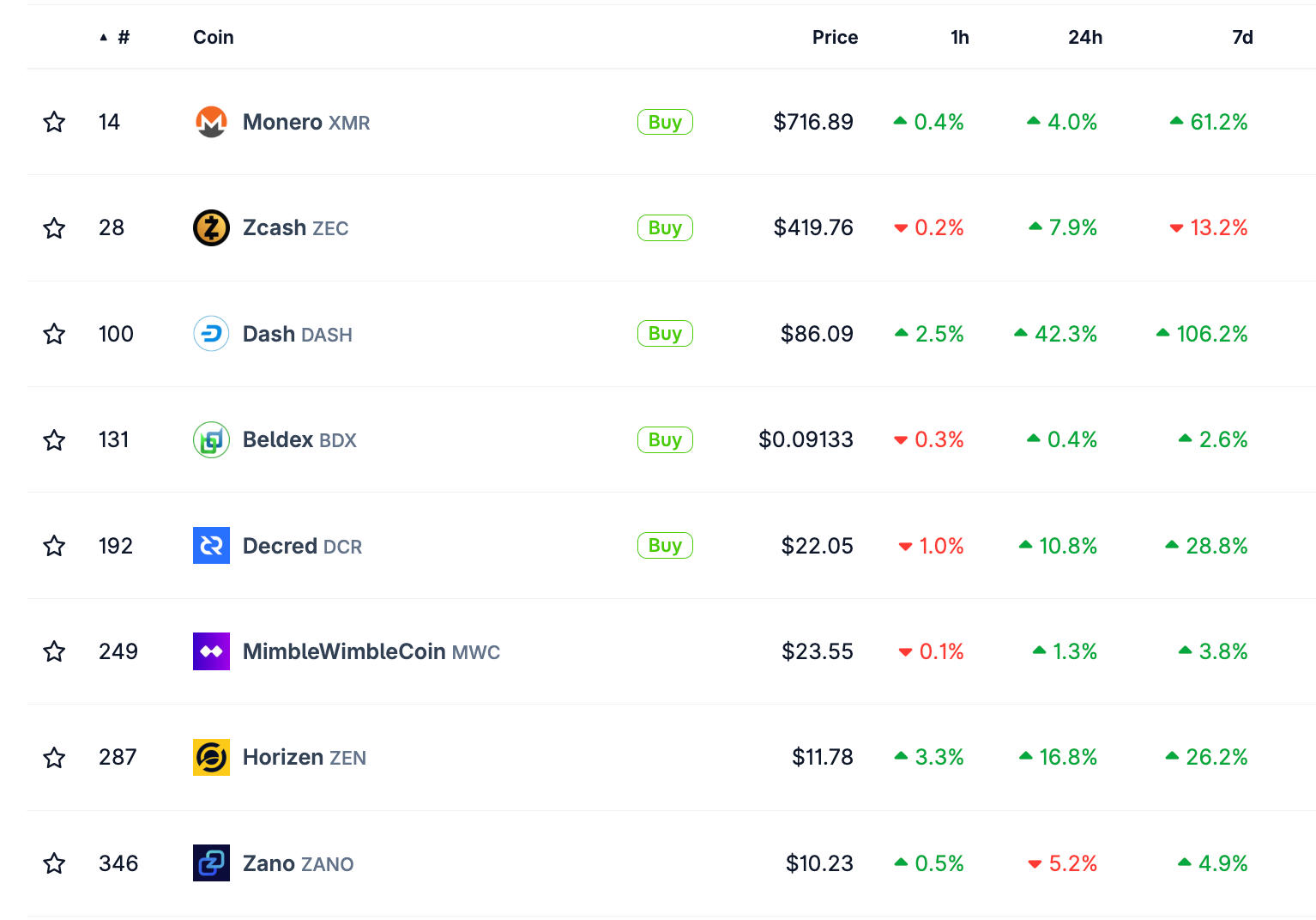Open the Coin column header
This screenshot has height=920, width=1316.
point(213,37)
